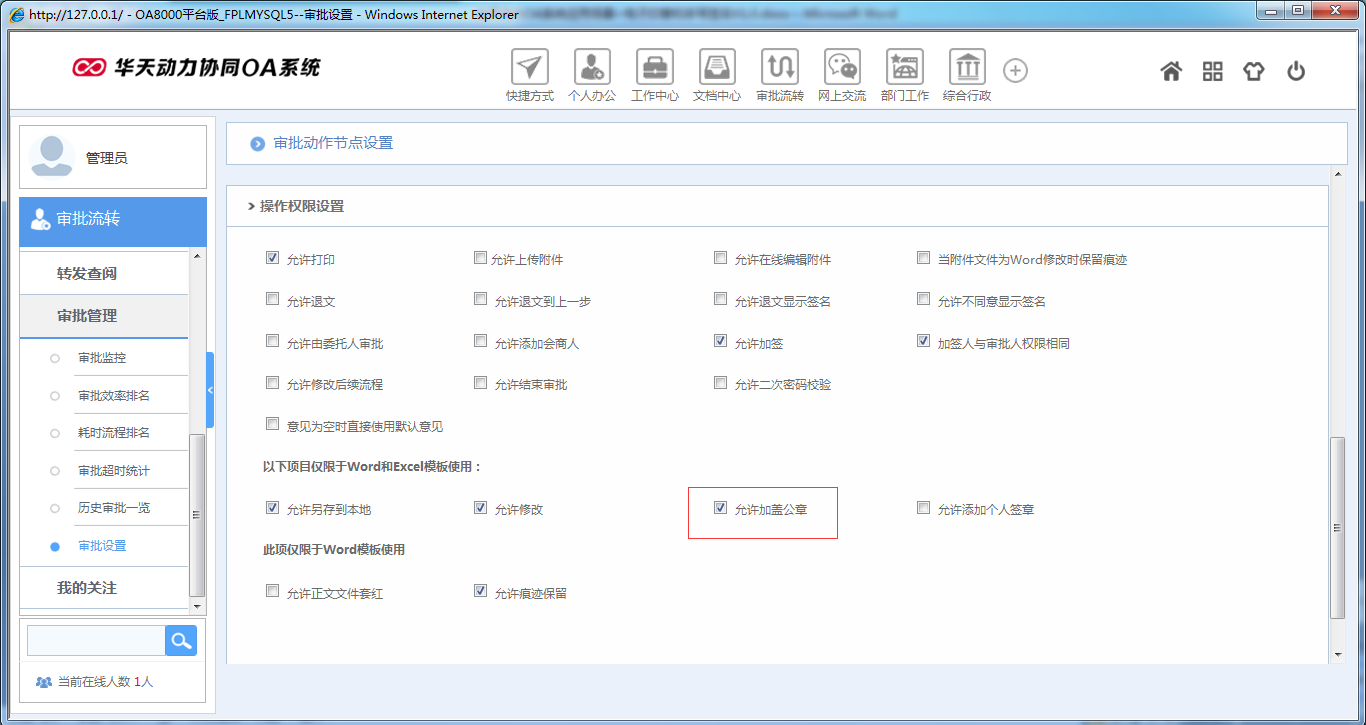Click the main content vertical scrollbar
Screen dimensions: 1366x725
(1338, 528)
